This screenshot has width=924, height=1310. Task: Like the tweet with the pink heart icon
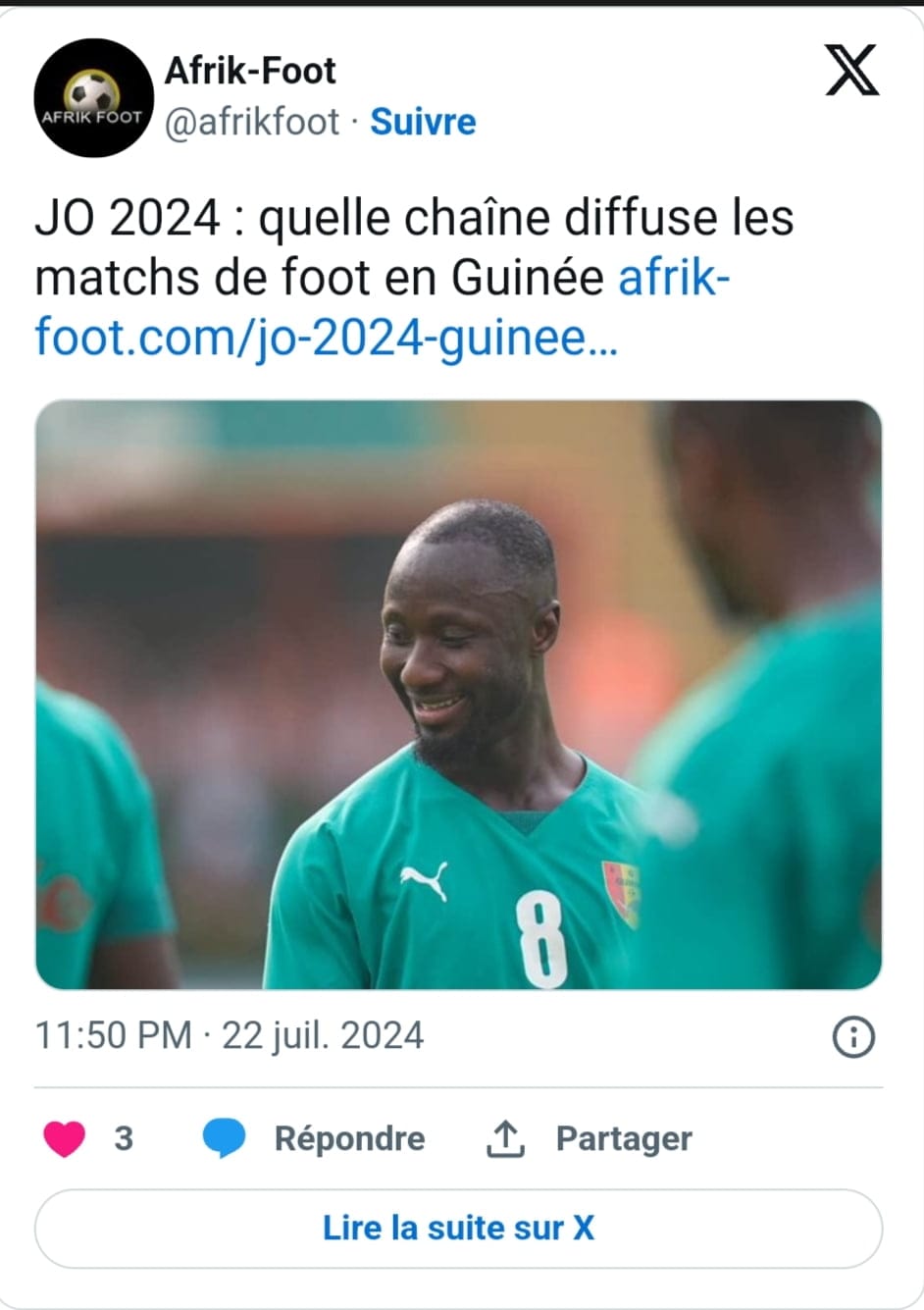[x=65, y=1138]
